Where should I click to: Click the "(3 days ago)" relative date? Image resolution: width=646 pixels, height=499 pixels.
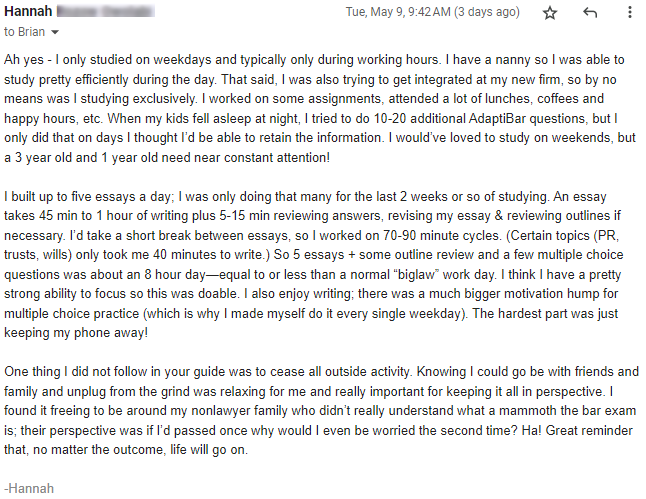click(487, 12)
